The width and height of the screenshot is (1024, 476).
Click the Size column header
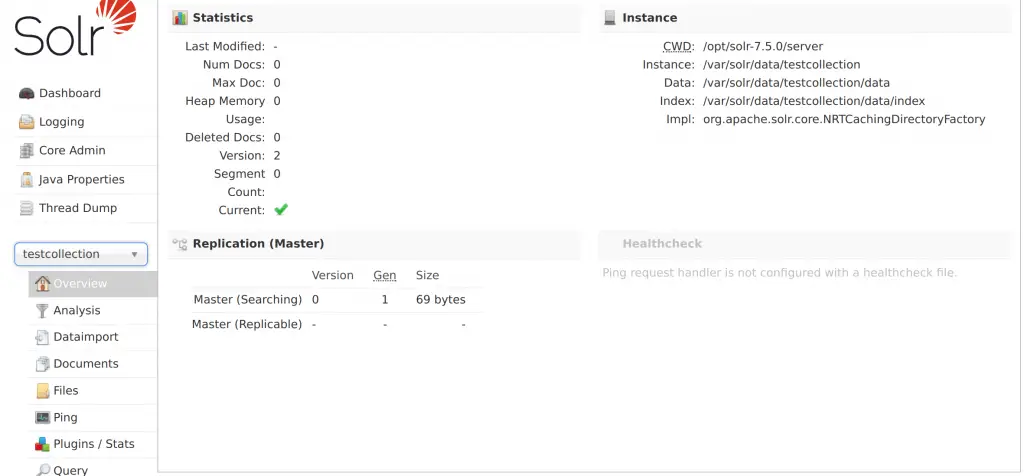pyautogui.click(x=428, y=276)
